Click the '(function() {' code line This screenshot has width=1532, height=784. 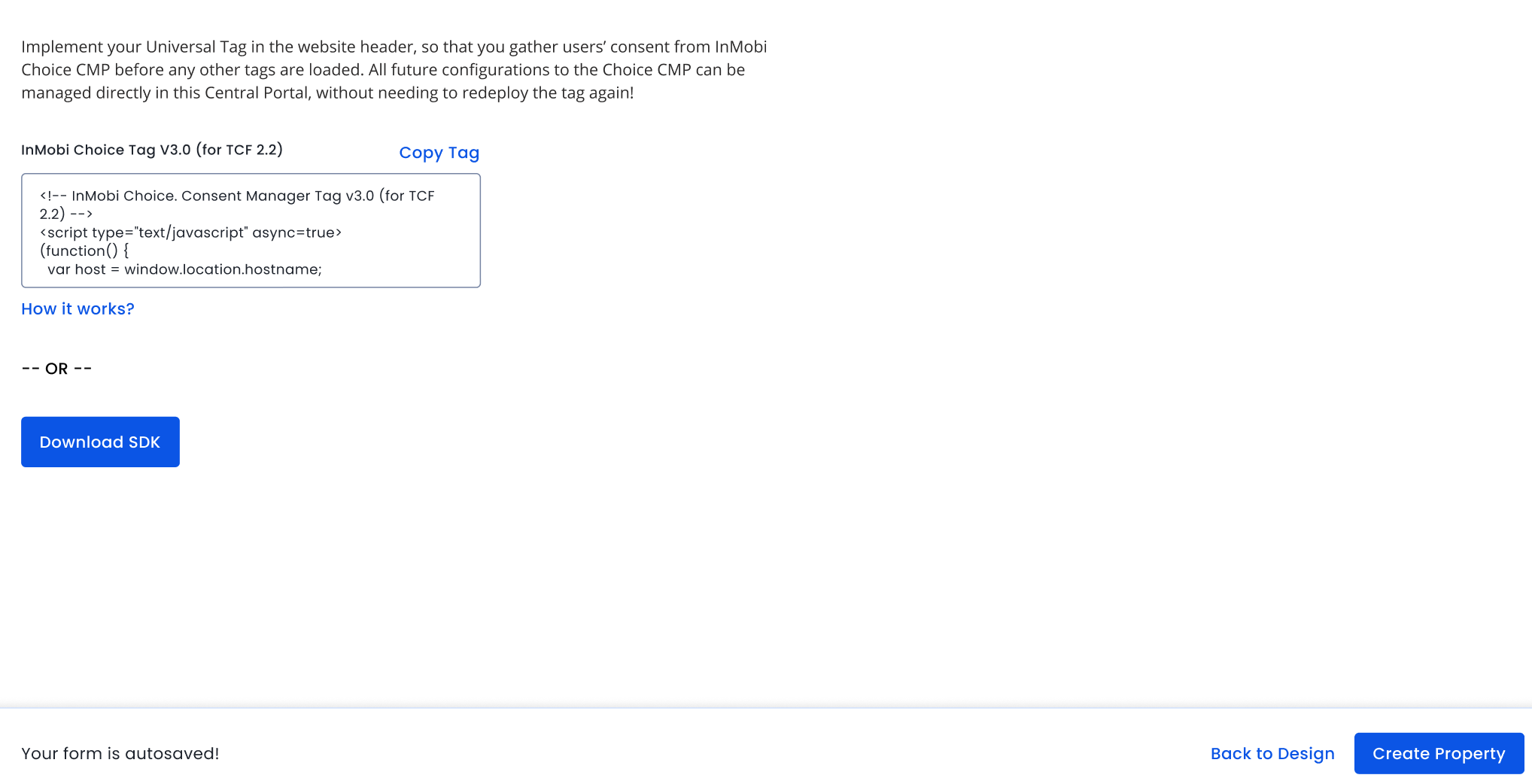(x=84, y=251)
